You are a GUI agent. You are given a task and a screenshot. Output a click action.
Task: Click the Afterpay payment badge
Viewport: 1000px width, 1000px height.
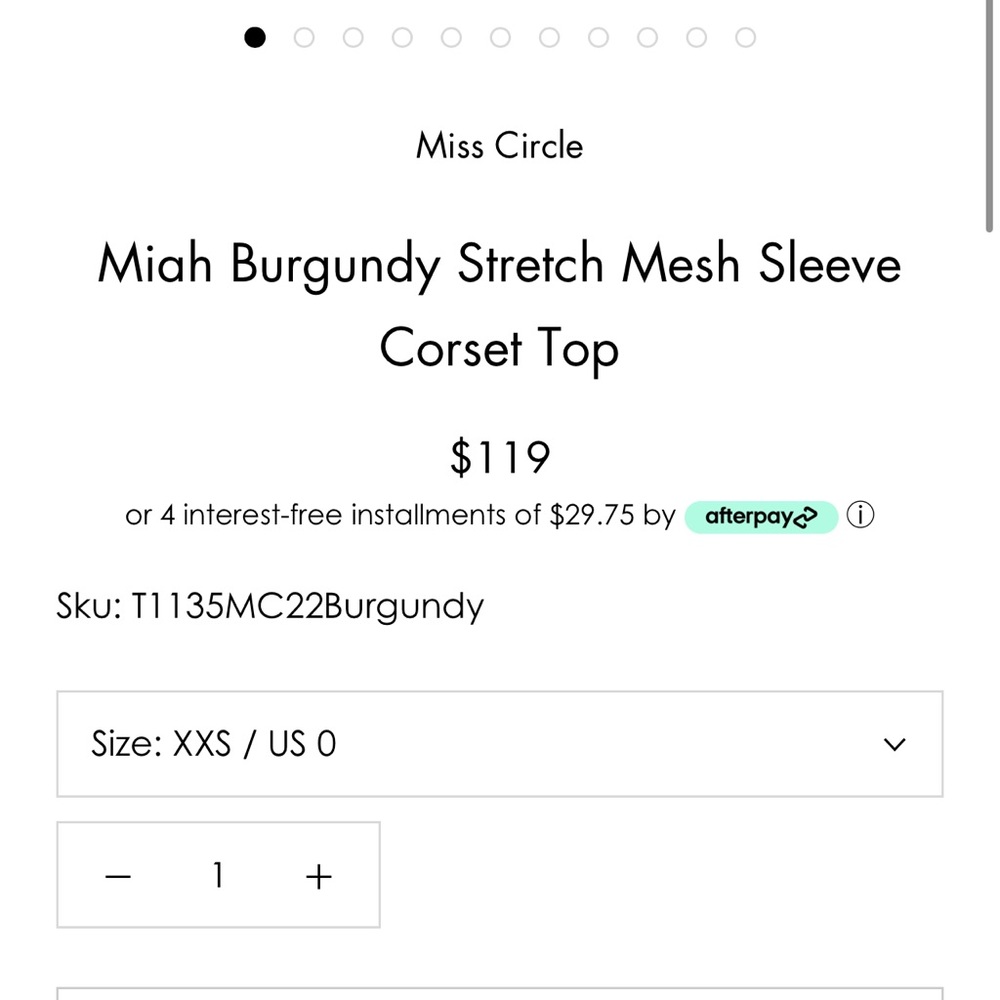(761, 516)
